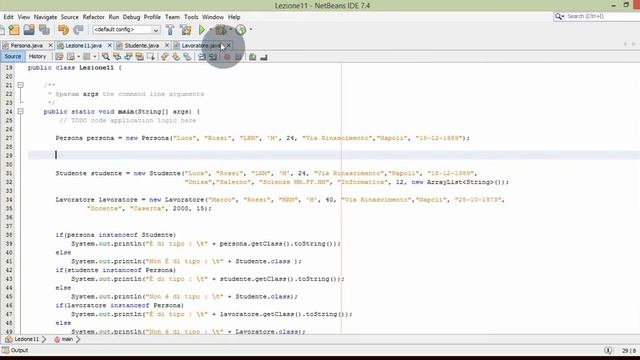Screen dimensions: 640x360
Task: Open the Window menu
Action: pos(213,17)
